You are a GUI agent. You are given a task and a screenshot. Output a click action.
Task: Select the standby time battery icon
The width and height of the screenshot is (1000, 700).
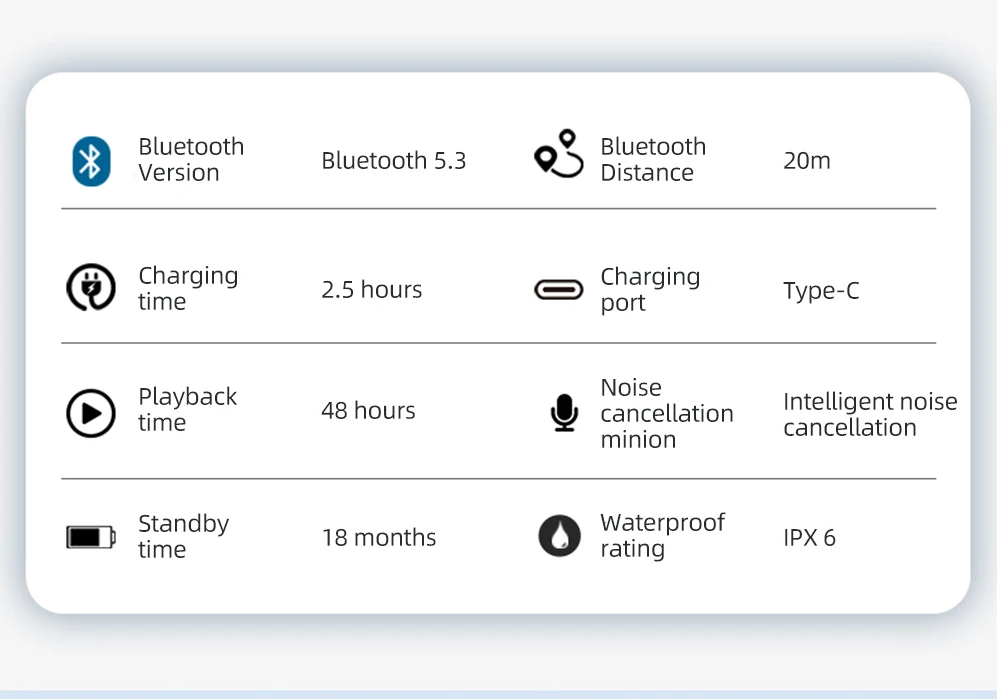pos(90,537)
